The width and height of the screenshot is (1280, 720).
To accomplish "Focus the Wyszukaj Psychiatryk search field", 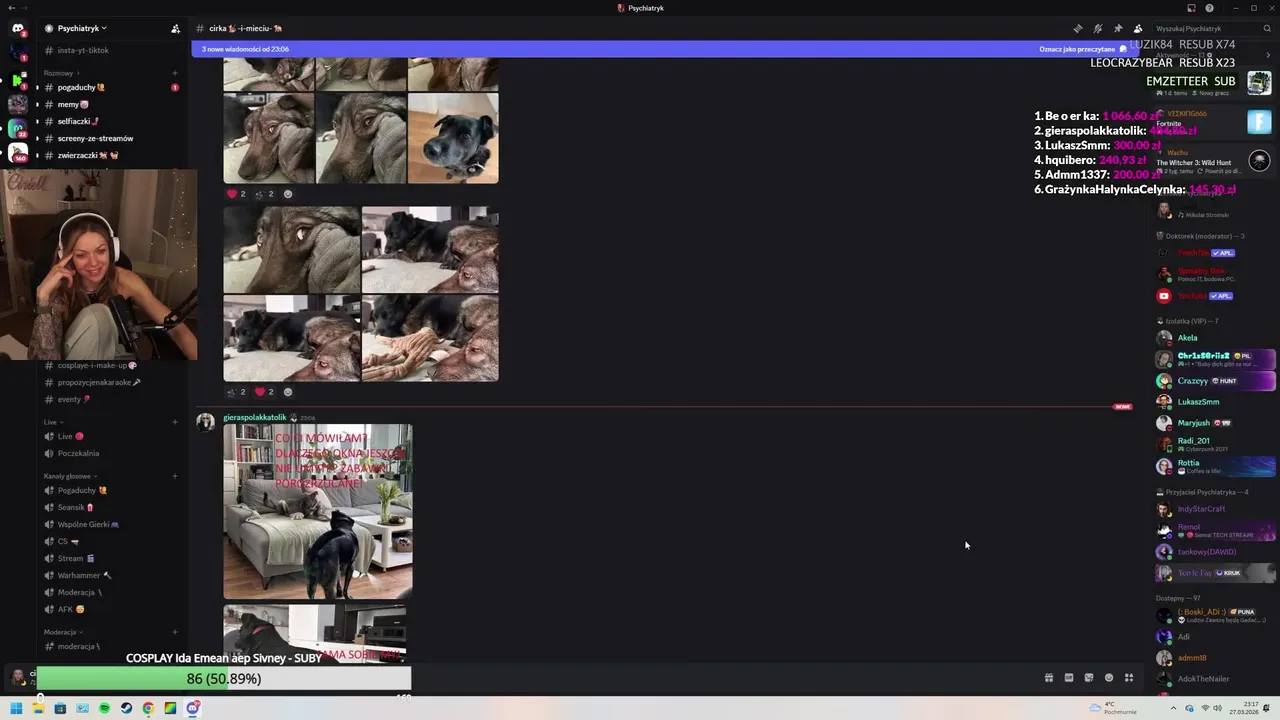I will [1212, 29].
